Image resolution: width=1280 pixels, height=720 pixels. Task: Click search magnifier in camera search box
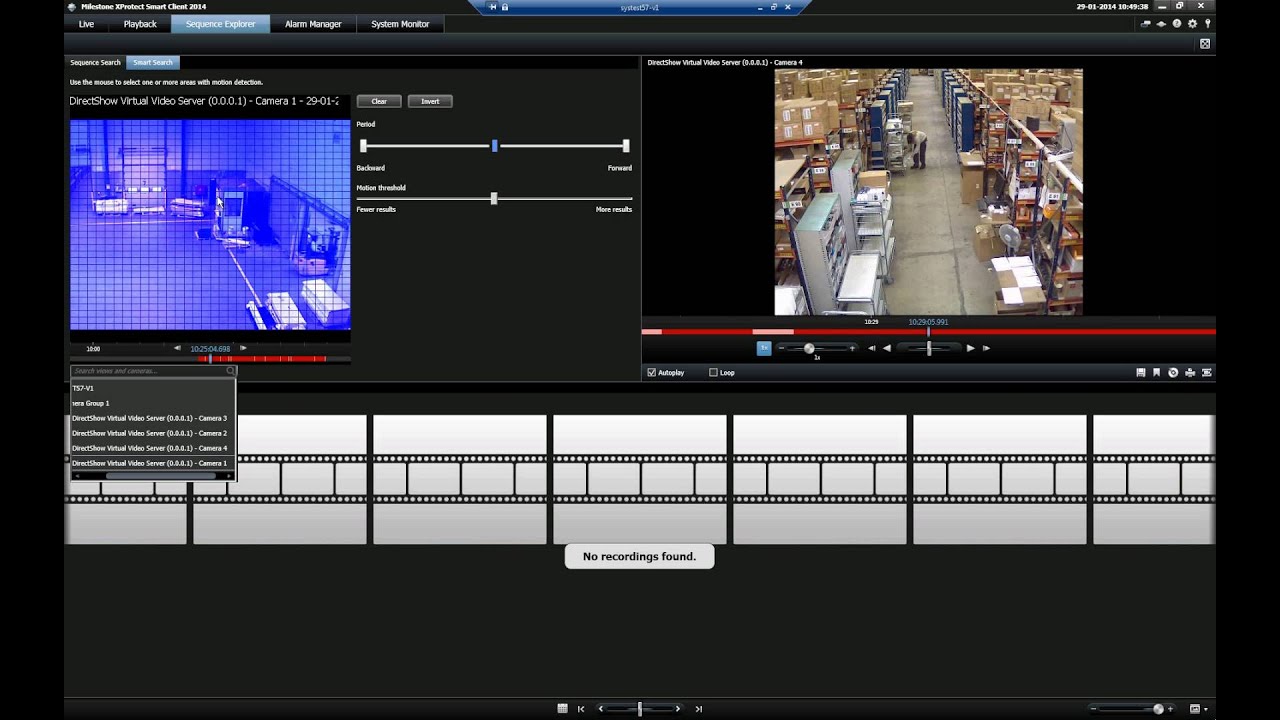(230, 371)
